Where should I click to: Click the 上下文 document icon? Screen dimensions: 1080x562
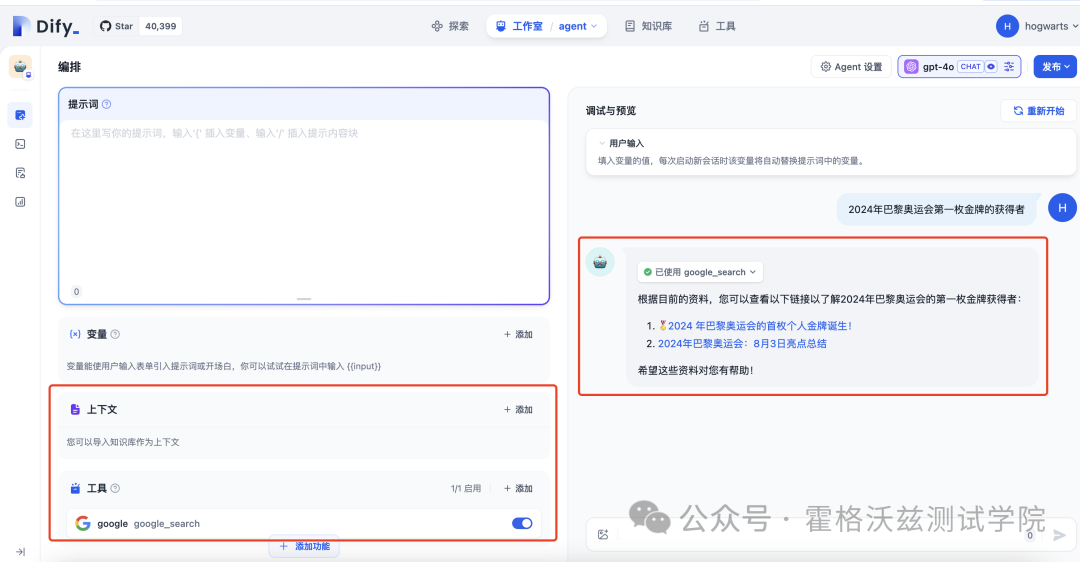(75, 409)
